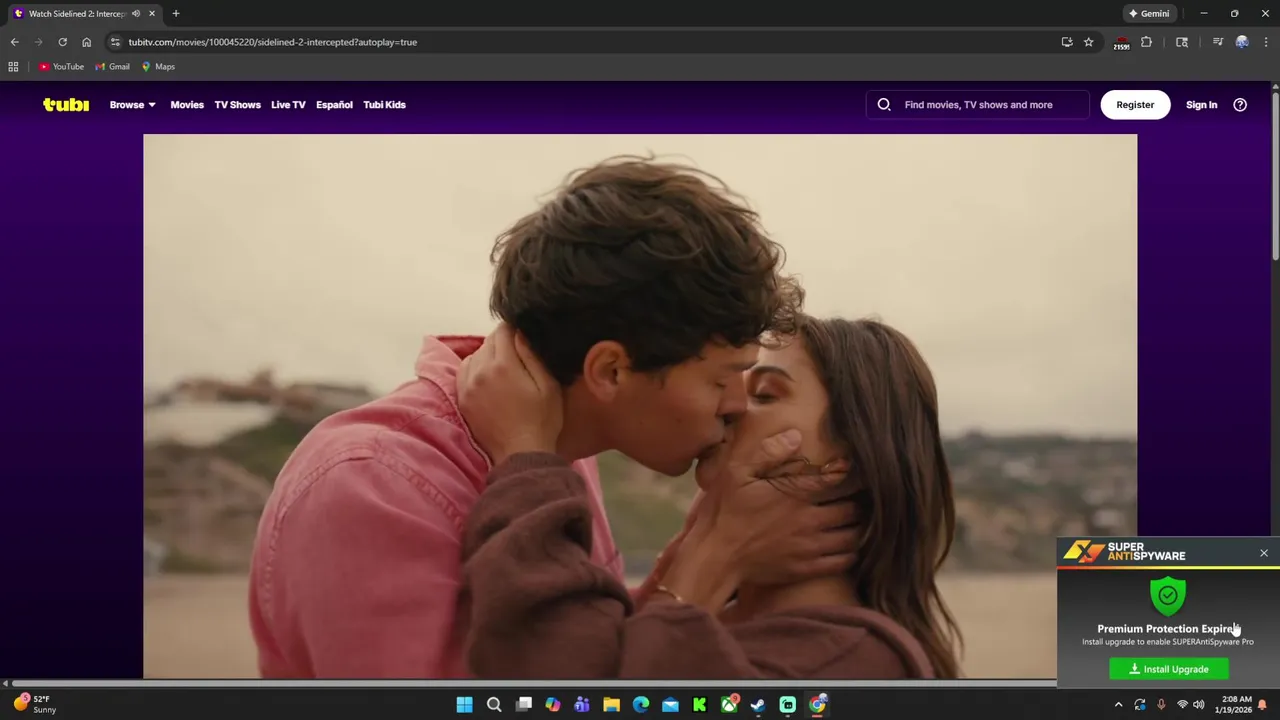
Task: Focus the Find movies search field
Action: (x=978, y=105)
